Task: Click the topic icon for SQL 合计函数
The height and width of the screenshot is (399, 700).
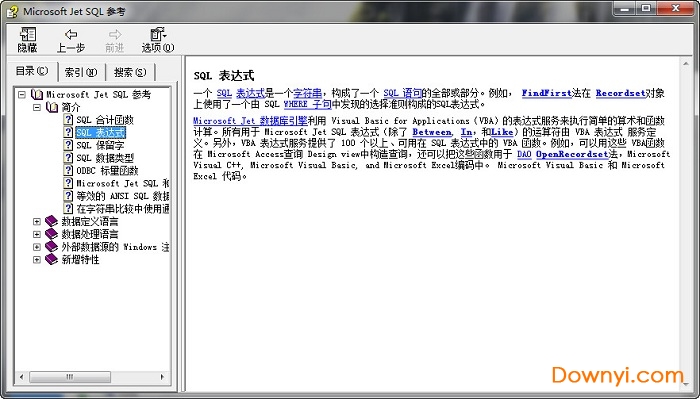Action: tap(68, 120)
